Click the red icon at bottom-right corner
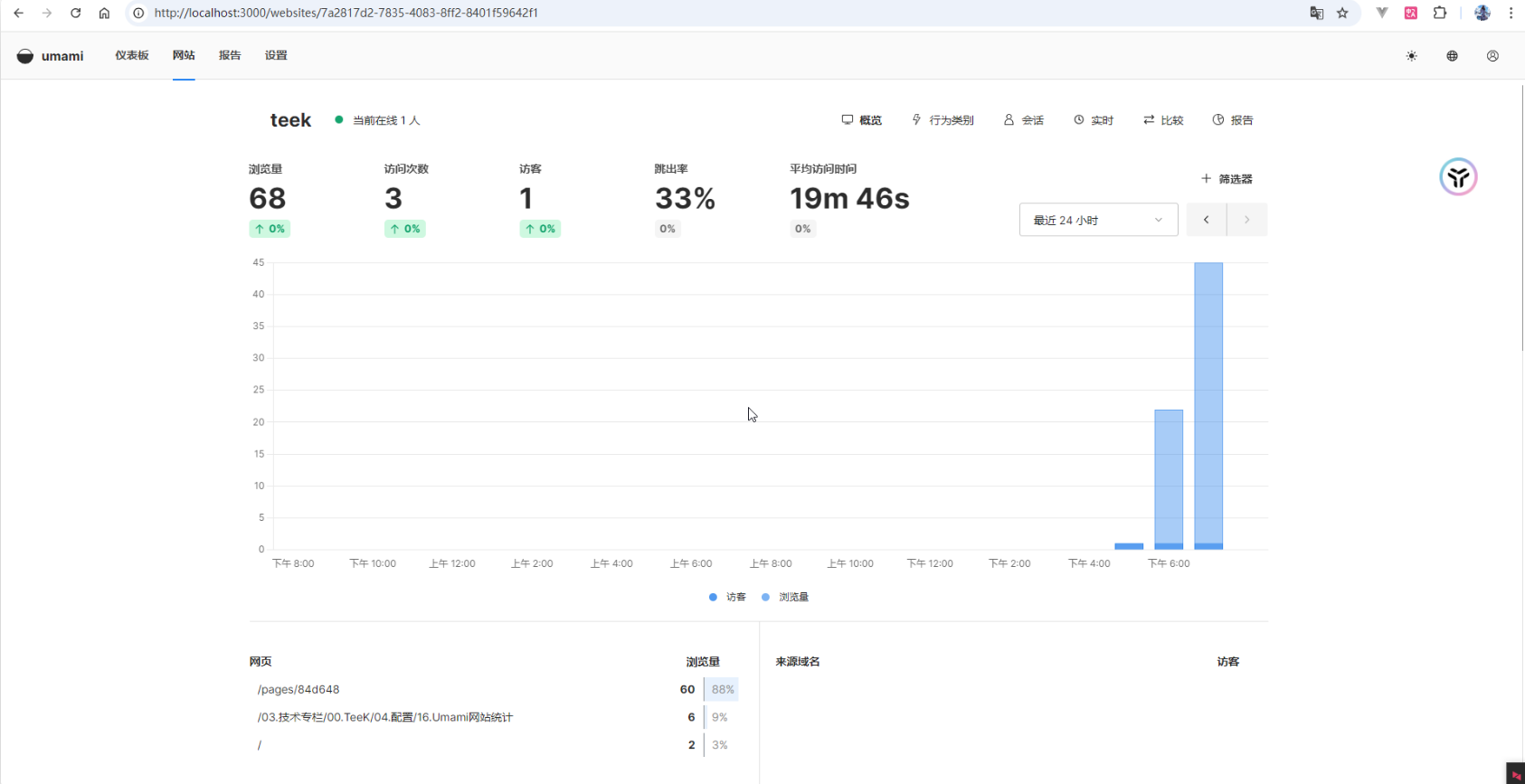The height and width of the screenshot is (784, 1525). (1516, 774)
